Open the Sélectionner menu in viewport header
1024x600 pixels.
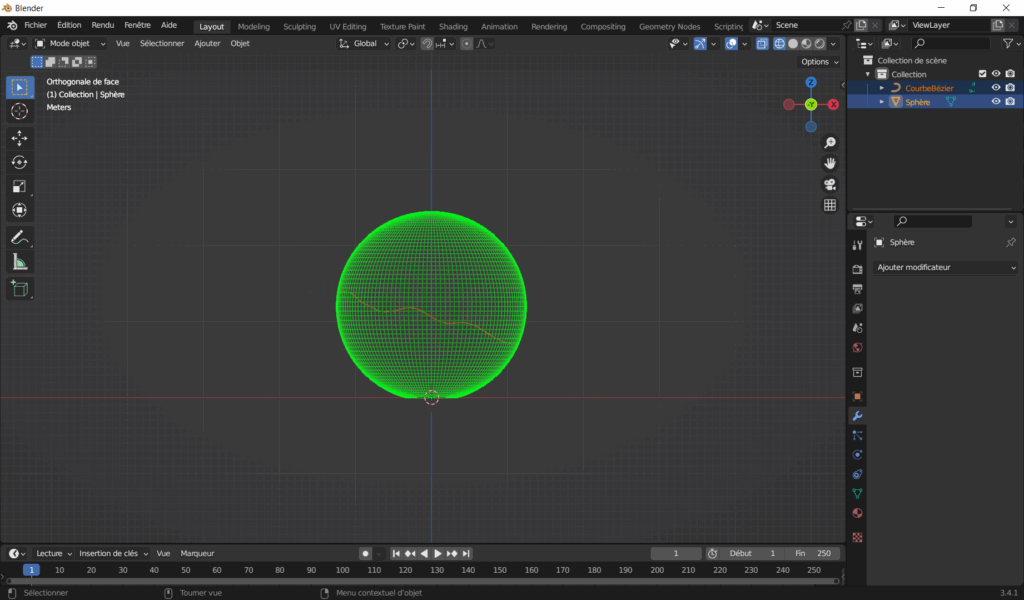162,44
